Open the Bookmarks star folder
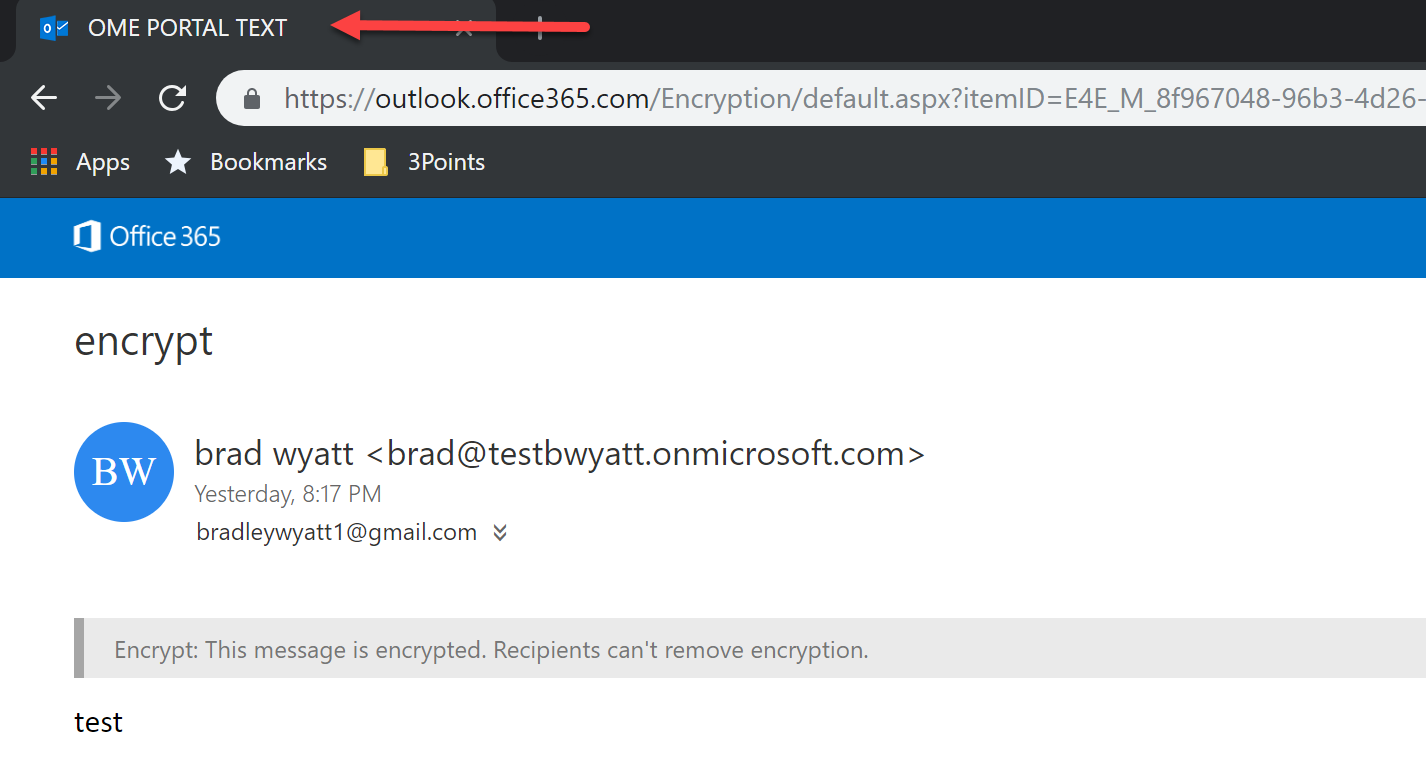 tap(246, 162)
